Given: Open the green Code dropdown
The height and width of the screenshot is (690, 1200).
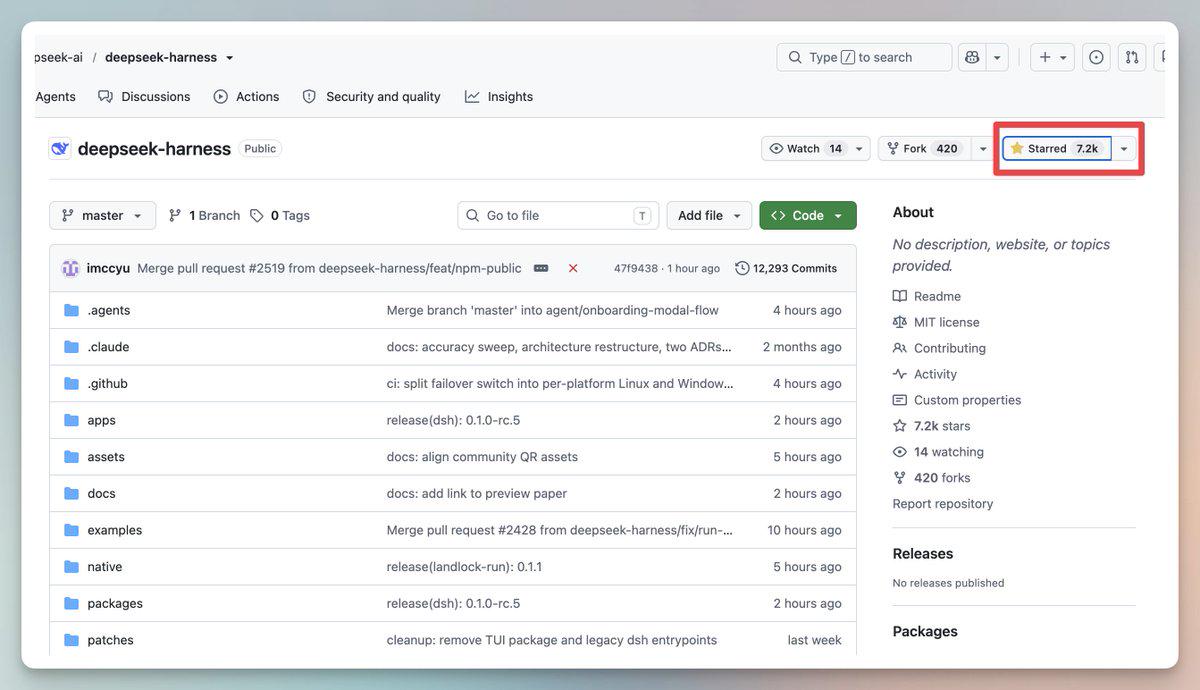Looking at the screenshot, I should [808, 215].
